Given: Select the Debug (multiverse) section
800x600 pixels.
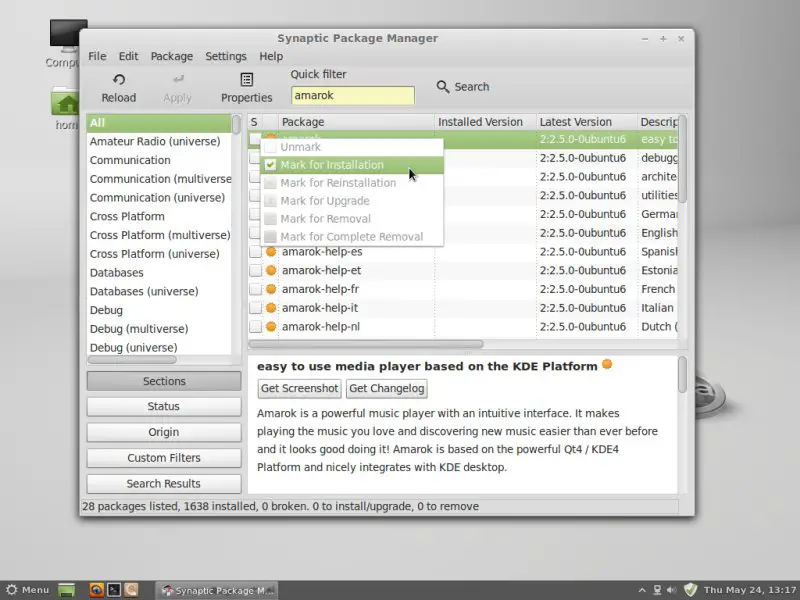Looking at the screenshot, I should [159, 329].
